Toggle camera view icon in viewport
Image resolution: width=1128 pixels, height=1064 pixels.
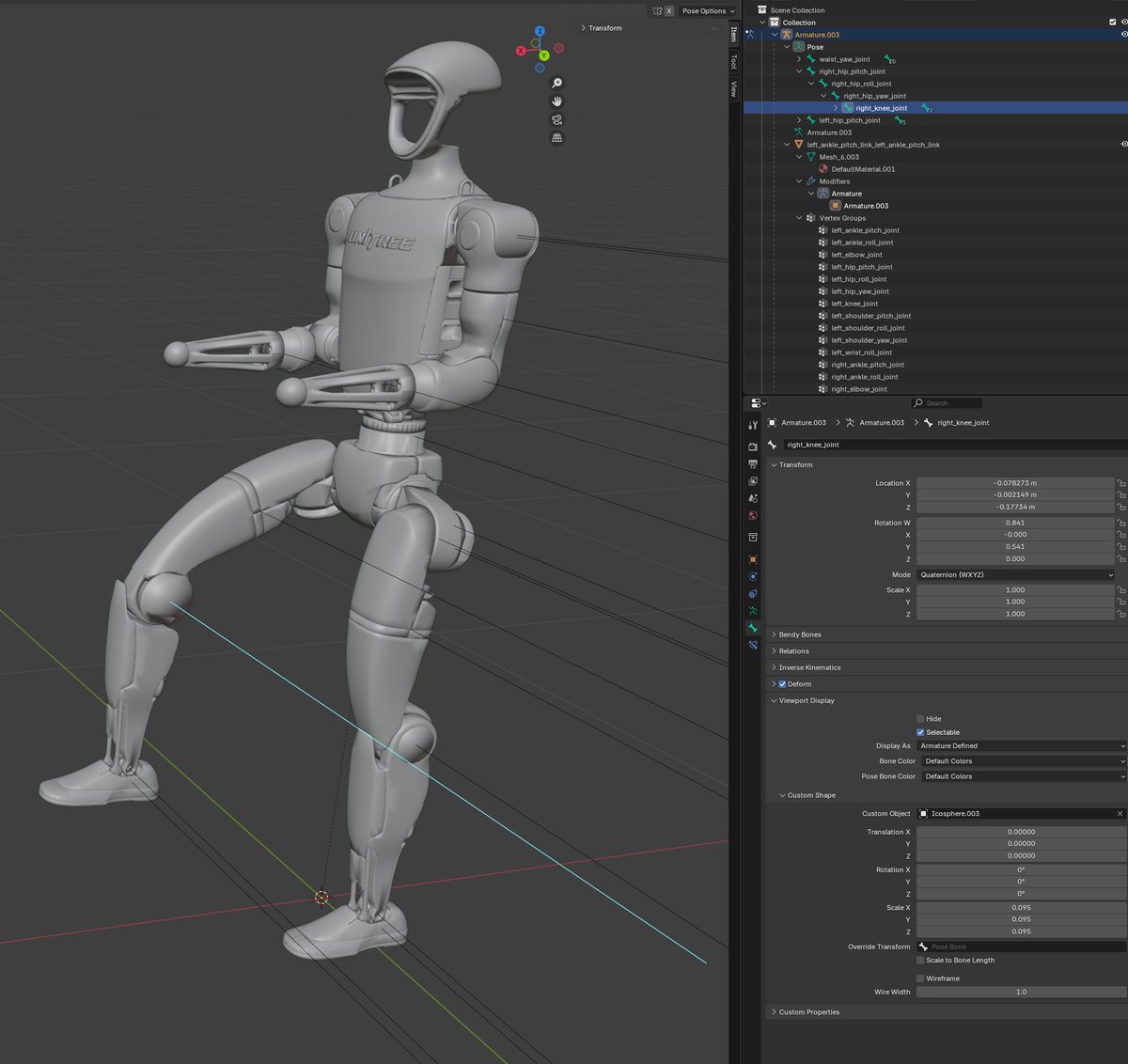[x=556, y=119]
